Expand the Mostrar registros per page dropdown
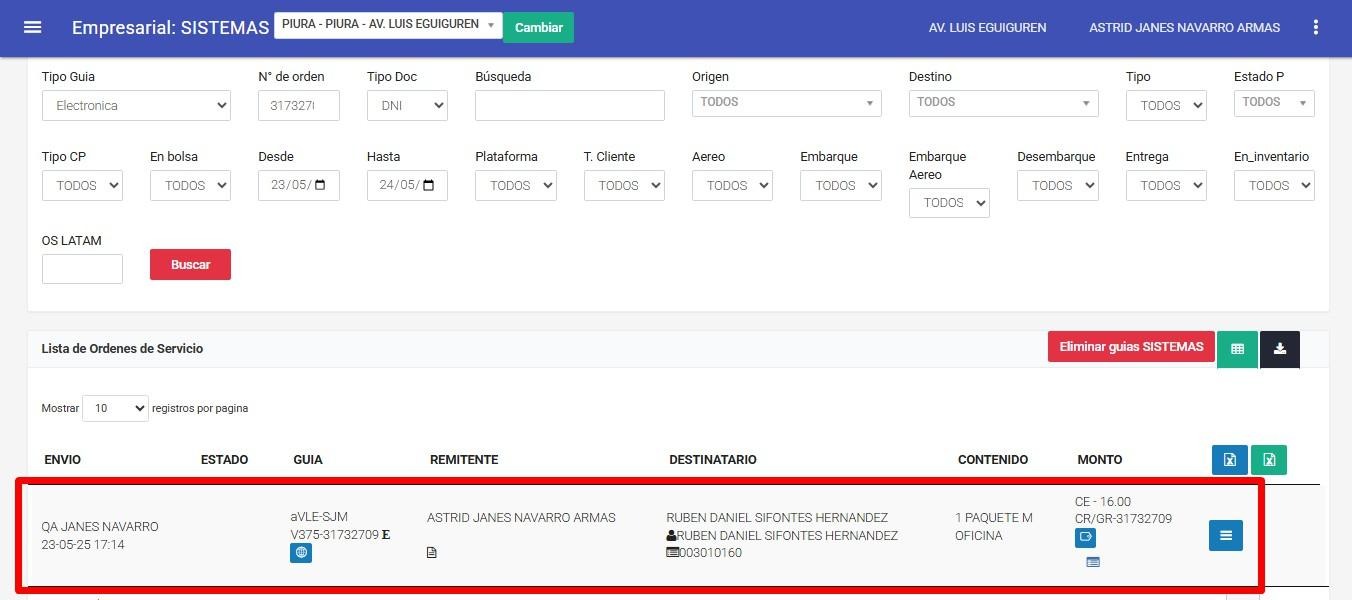Viewport: 1352px width, 600px height. 115,408
